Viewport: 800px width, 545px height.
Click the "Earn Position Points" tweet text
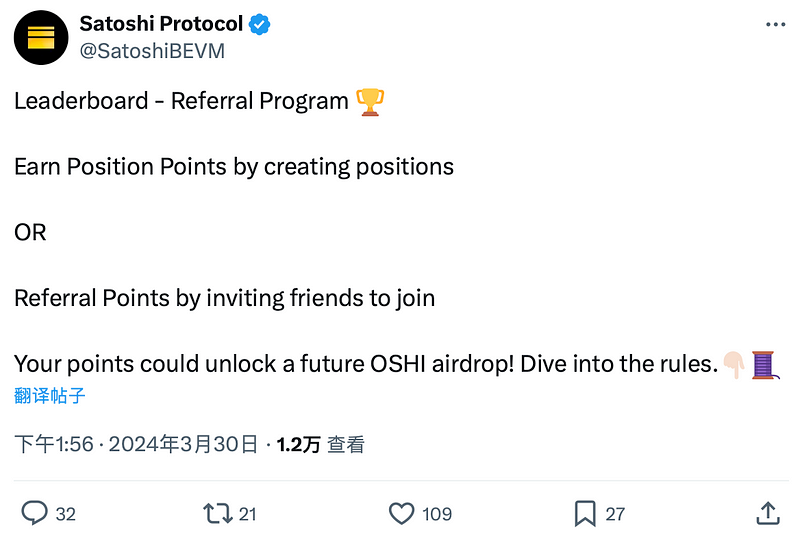(x=120, y=167)
